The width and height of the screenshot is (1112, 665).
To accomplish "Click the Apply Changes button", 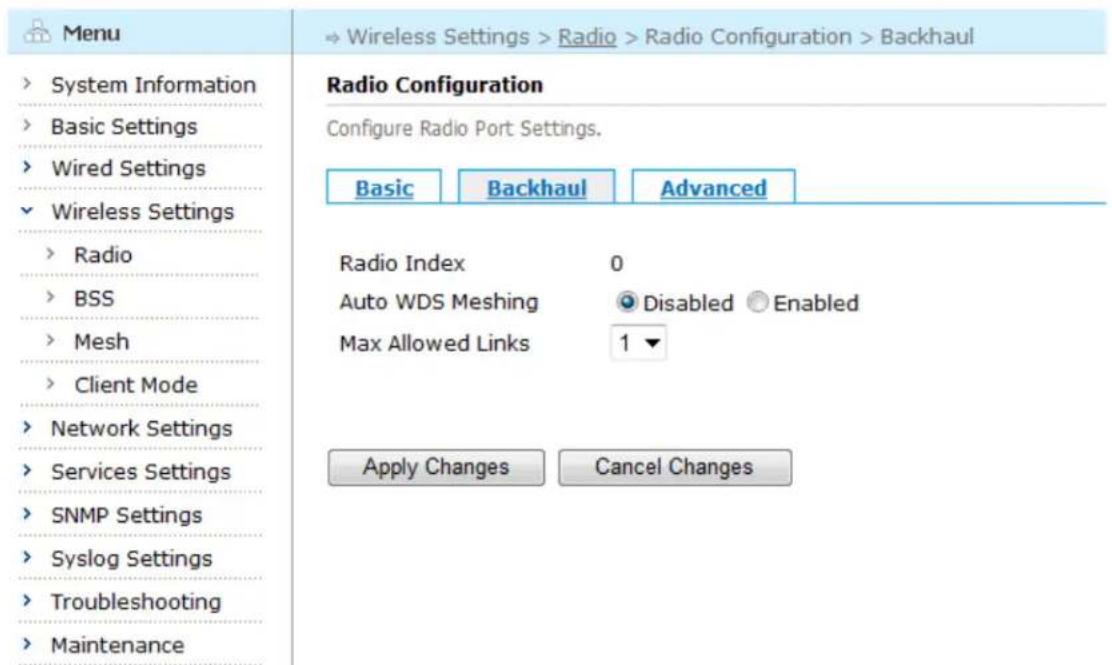I will pyautogui.click(x=436, y=467).
